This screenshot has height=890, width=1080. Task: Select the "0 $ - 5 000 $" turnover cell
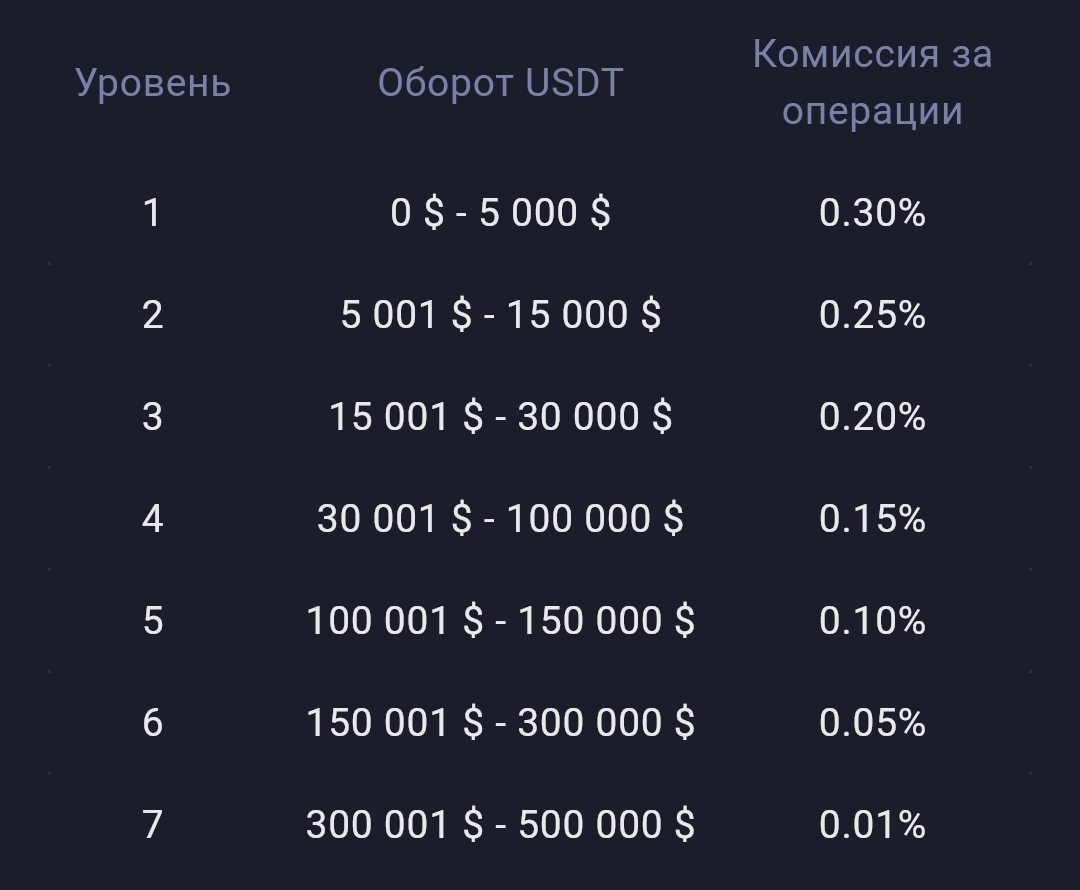pyautogui.click(x=500, y=213)
